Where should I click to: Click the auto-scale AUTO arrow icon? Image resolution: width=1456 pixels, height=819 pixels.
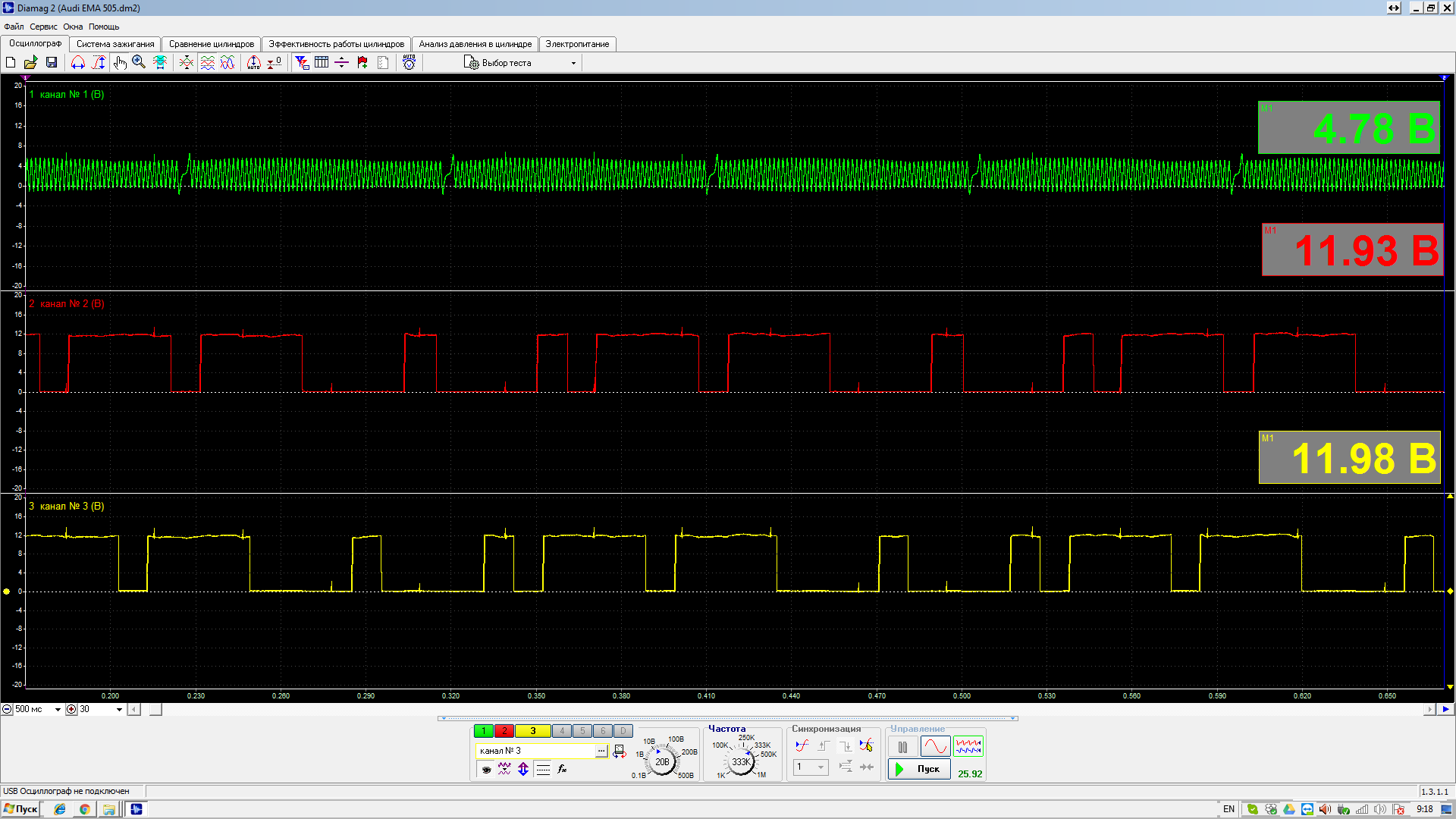click(254, 63)
